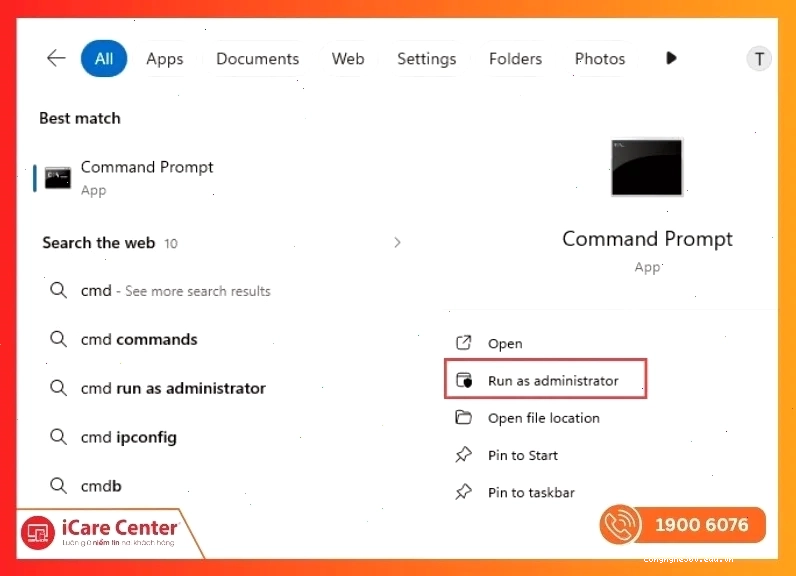Open the Web filter tab
Viewport: 796px width, 576px height.
pos(348,59)
